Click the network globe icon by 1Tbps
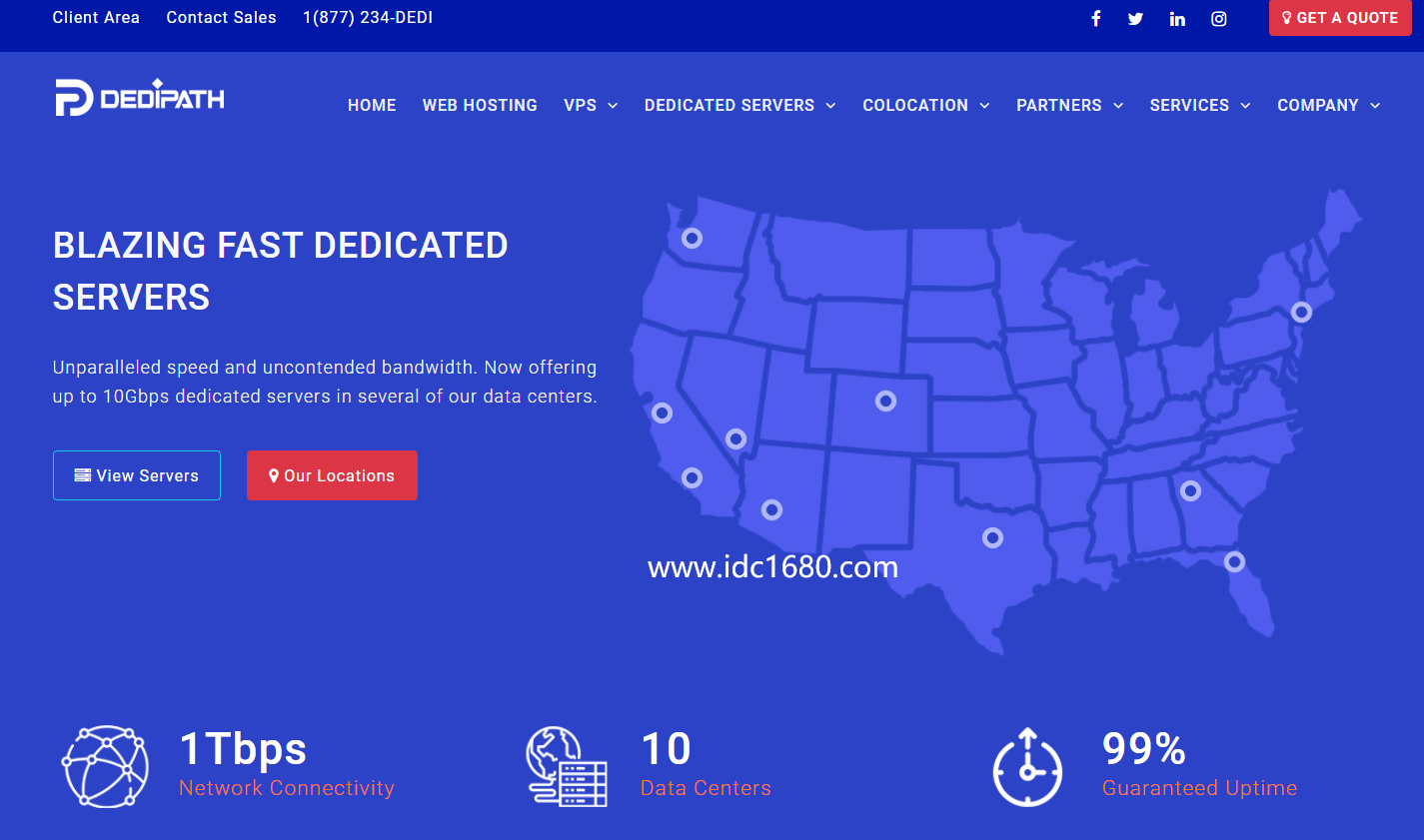Viewport: 1424px width, 840px height. tap(106, 766)
